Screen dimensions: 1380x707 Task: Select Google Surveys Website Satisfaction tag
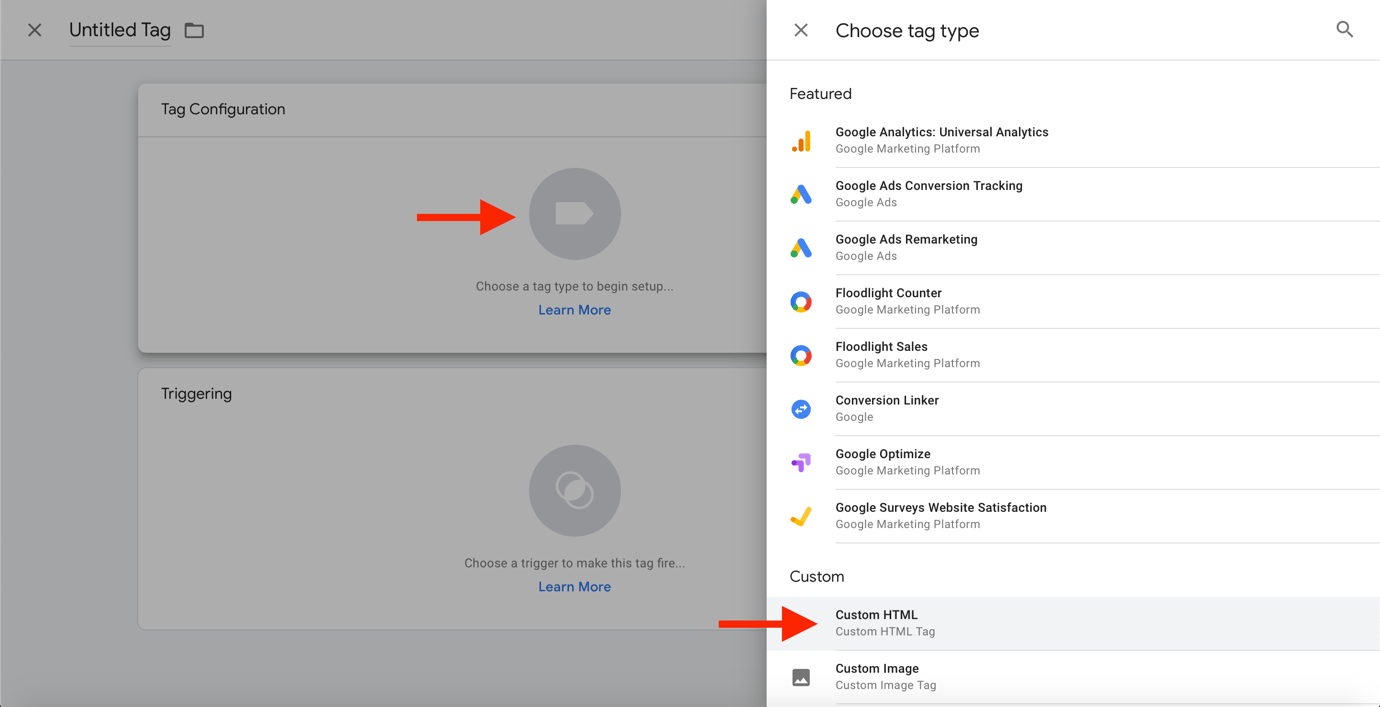pos(1073,516)
